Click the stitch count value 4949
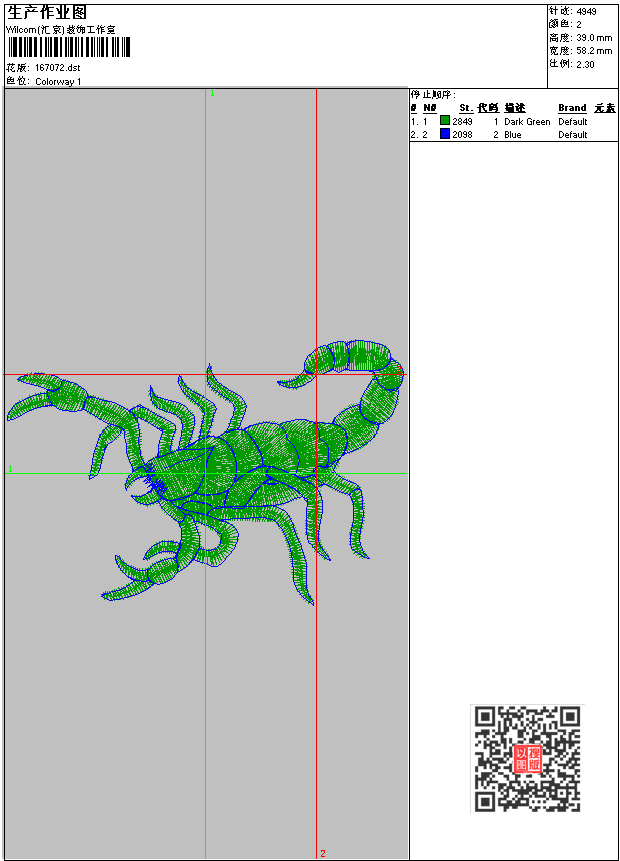This screenshot has height=861, width=620. tap(586, 11)
